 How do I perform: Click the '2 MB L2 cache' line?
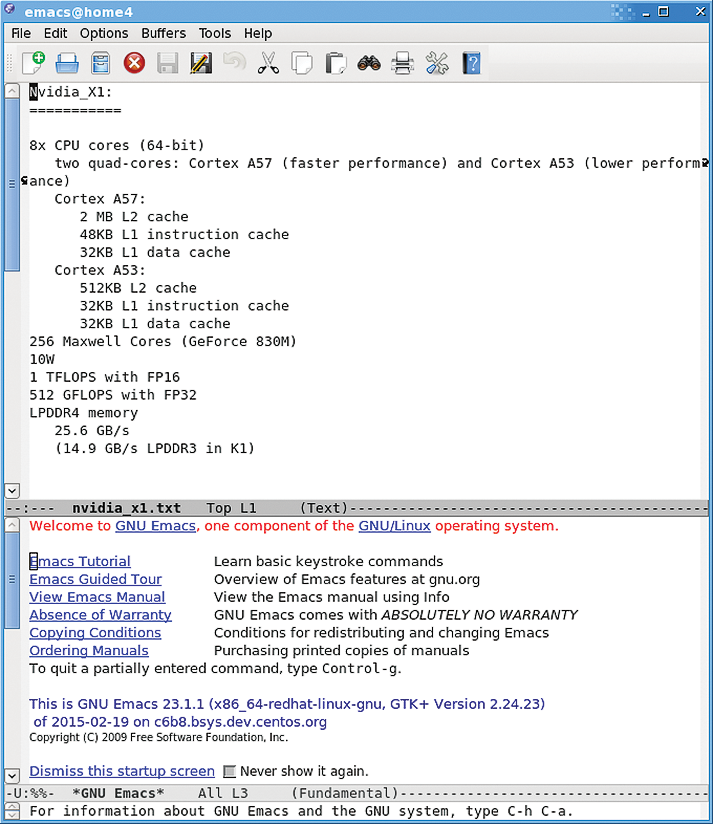tap(134, 217)
